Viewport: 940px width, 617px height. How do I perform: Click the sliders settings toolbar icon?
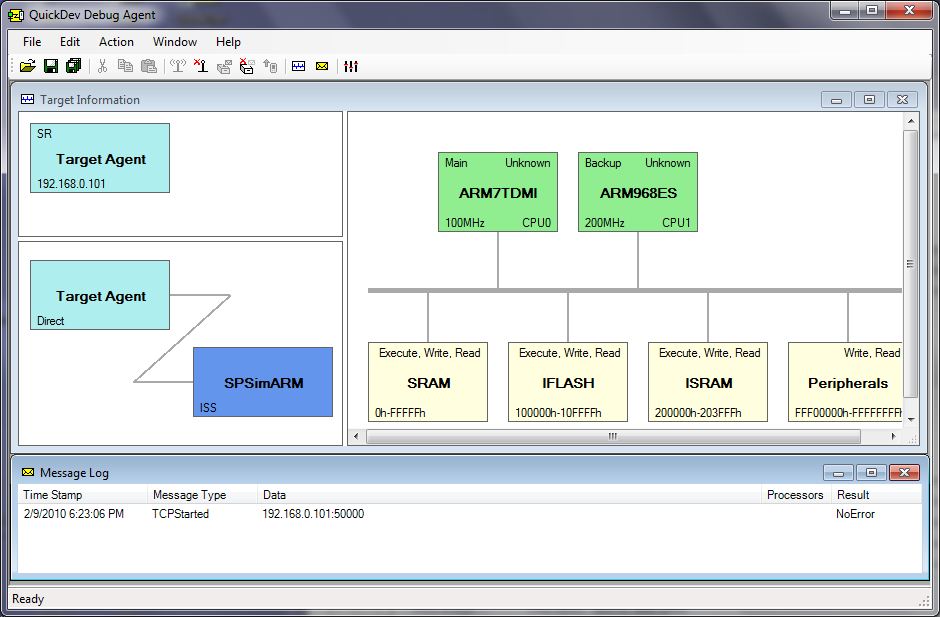pos(351,66)
